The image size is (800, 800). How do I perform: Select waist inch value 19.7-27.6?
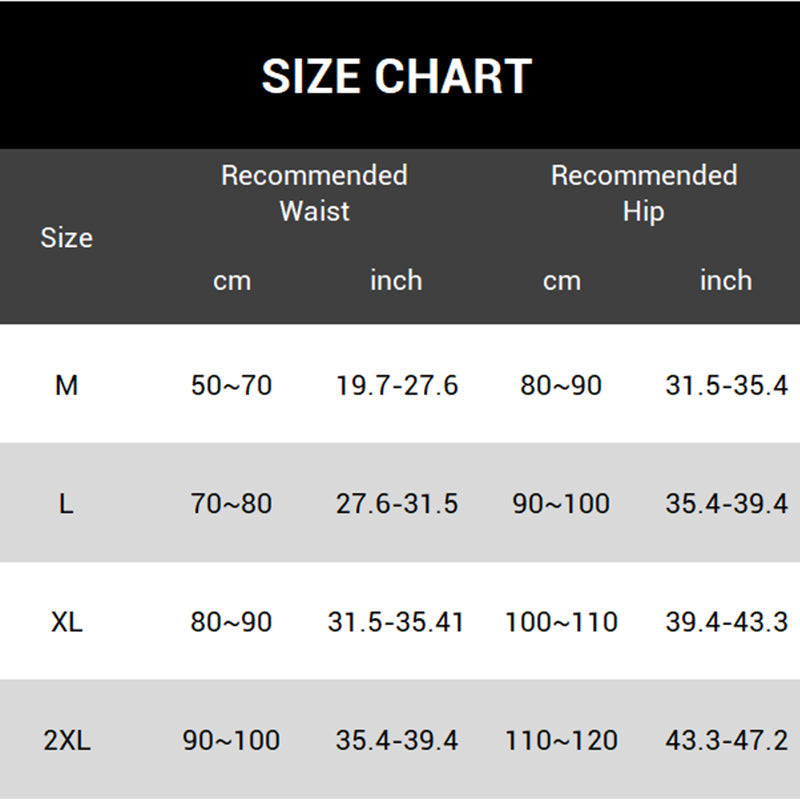(x=397, y=385)
